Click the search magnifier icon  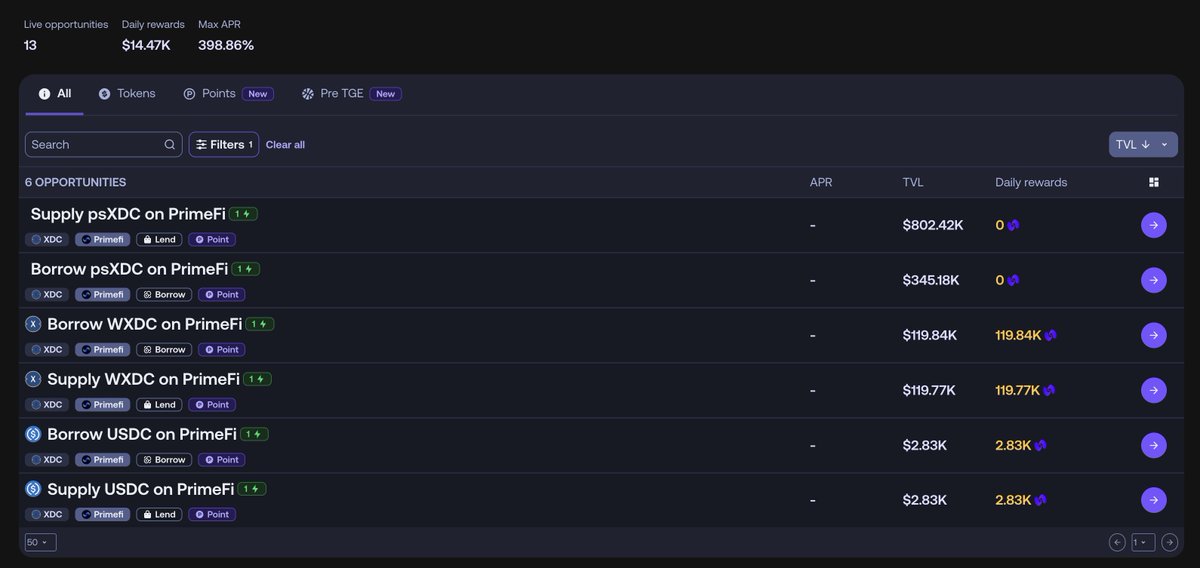point(170,145)
